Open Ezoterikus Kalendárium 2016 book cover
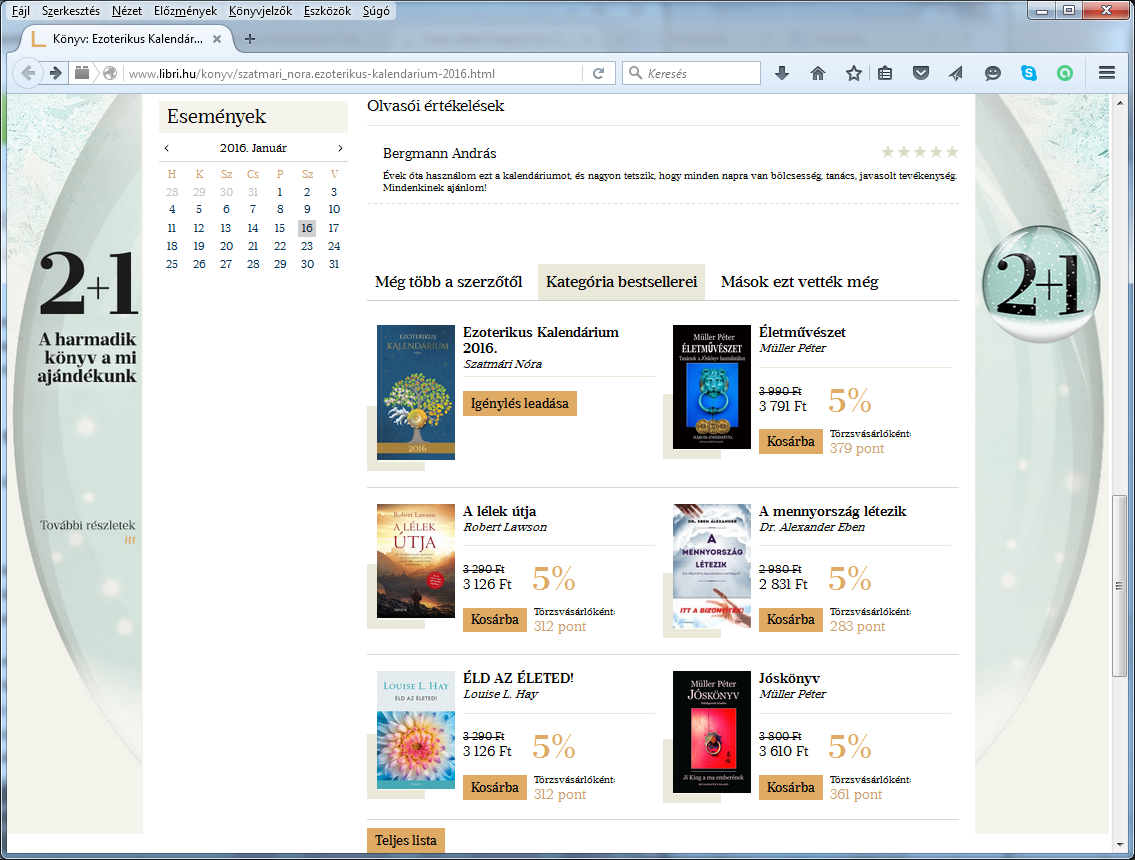This screenshot has width=1135, height=860. 415,392
